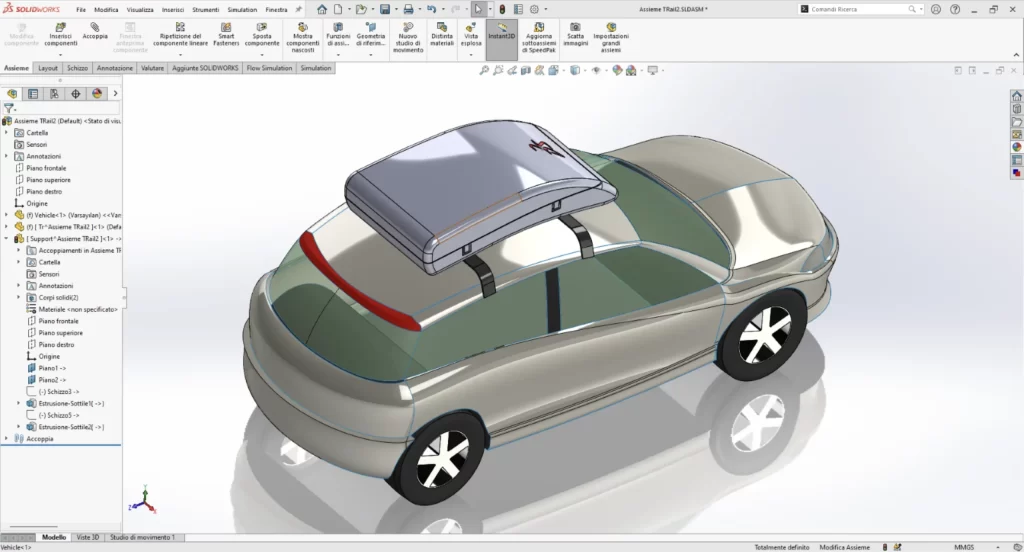Switch to the Flow Simulation tab
Image resolution: width=1024 pixels, height=552 pixels.
(271, 68)
